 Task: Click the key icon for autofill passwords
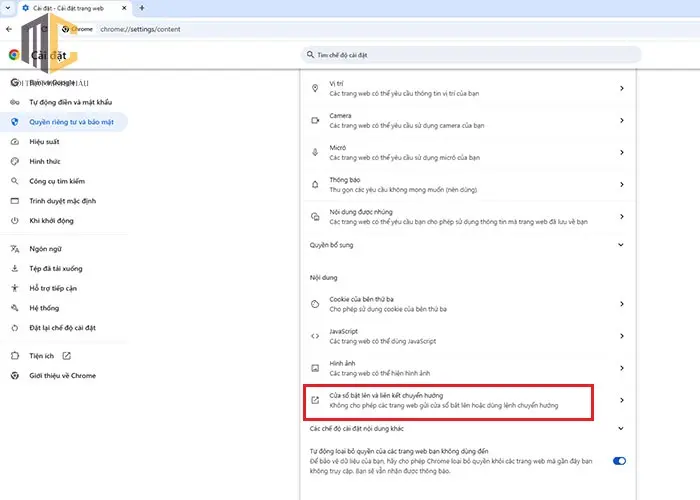coord(15,102)
